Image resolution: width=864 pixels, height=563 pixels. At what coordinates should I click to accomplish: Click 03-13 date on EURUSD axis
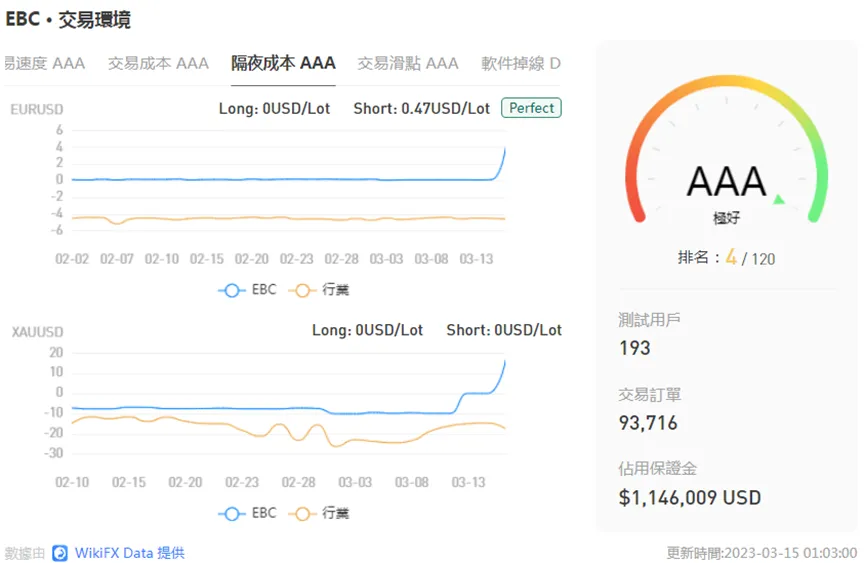click(476, 259)
